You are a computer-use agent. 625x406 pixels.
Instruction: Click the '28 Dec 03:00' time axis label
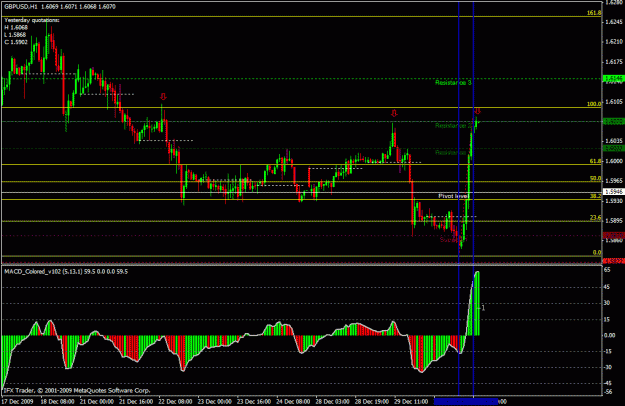[x=333, y=402]
